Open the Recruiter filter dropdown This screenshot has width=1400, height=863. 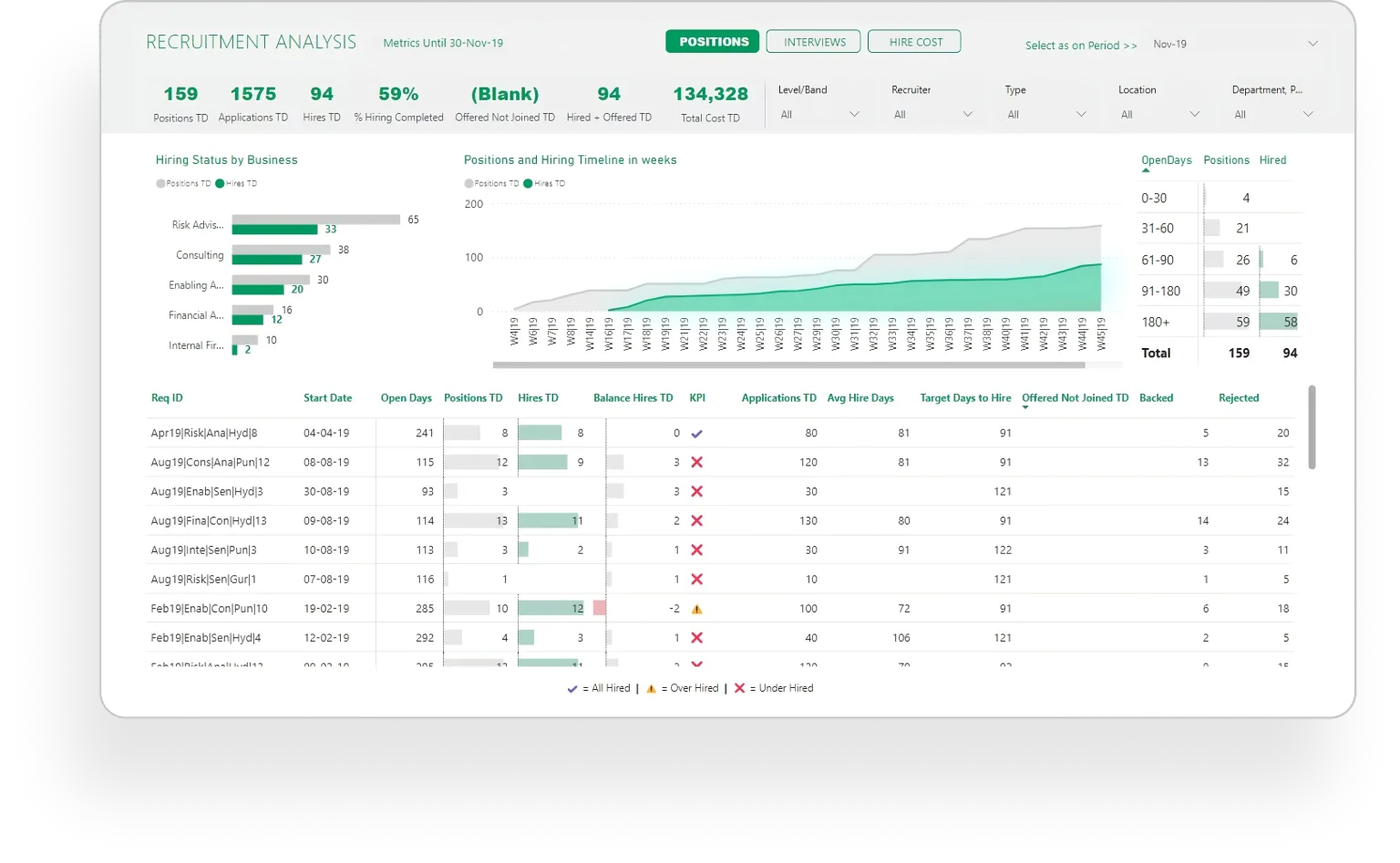tap(967, 115)
